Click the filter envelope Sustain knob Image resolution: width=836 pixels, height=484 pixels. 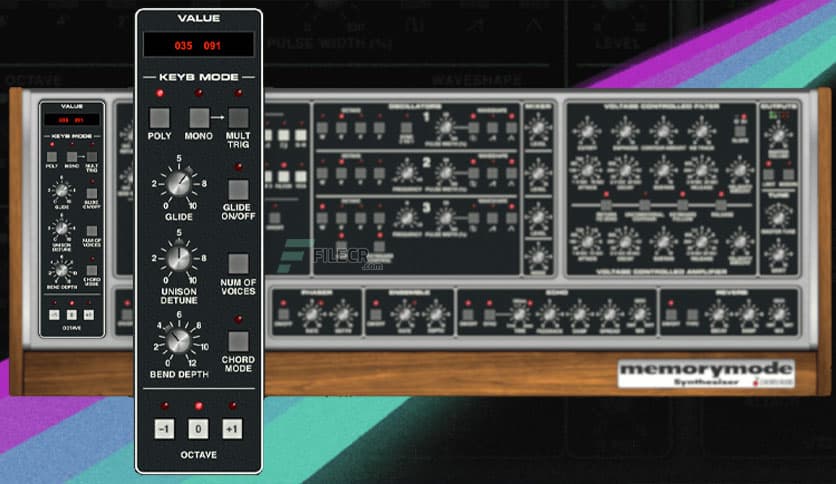(663, 171)
